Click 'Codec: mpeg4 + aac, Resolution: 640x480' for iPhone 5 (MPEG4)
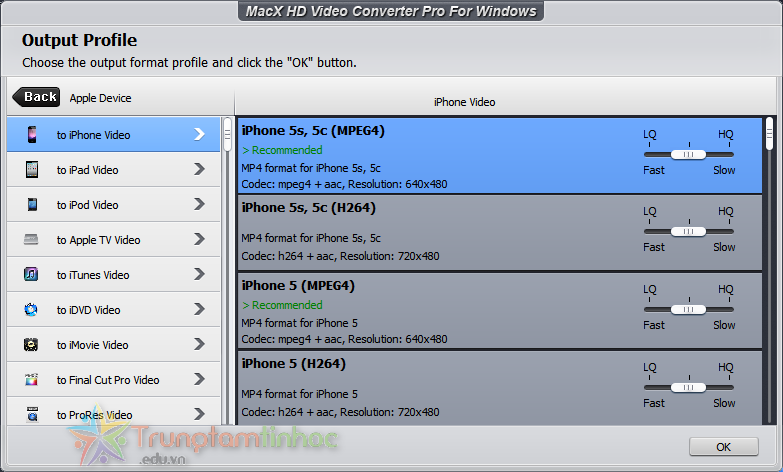Screen dimensions: 783x472 (344, 339)
